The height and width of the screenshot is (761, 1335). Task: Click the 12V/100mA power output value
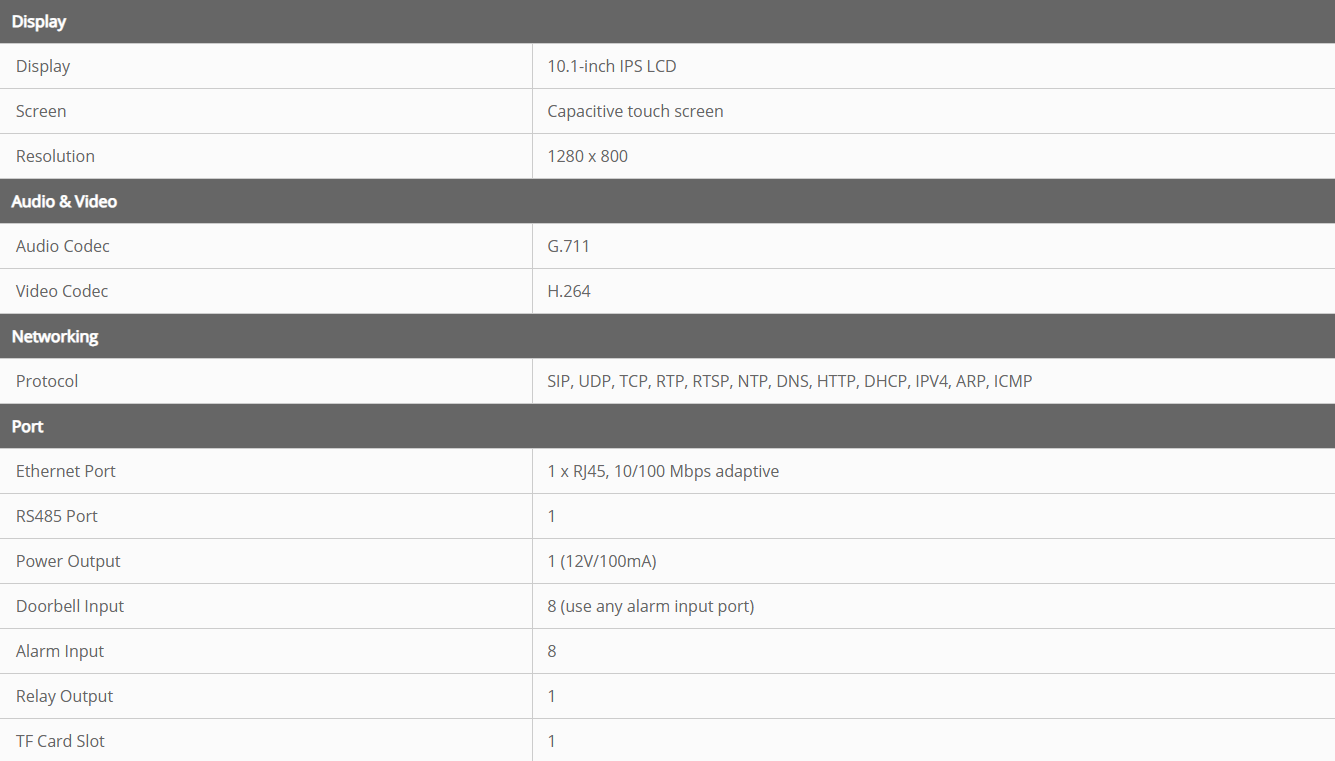coord(602,561)
